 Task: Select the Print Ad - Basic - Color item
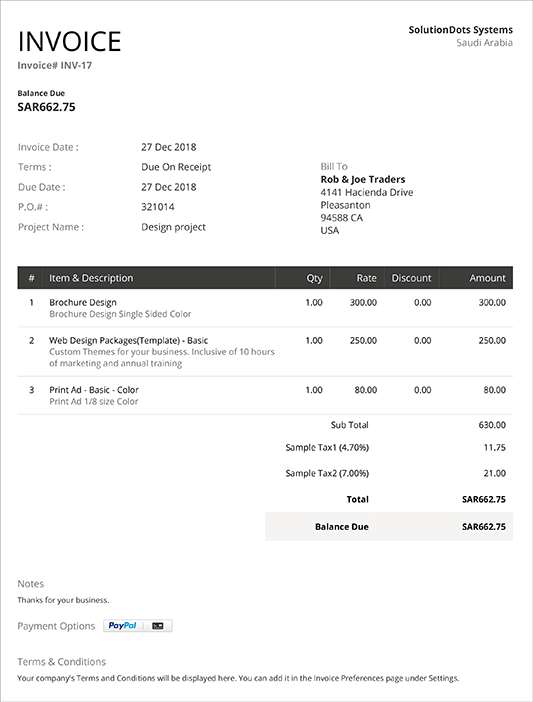(x=94, y=390)
